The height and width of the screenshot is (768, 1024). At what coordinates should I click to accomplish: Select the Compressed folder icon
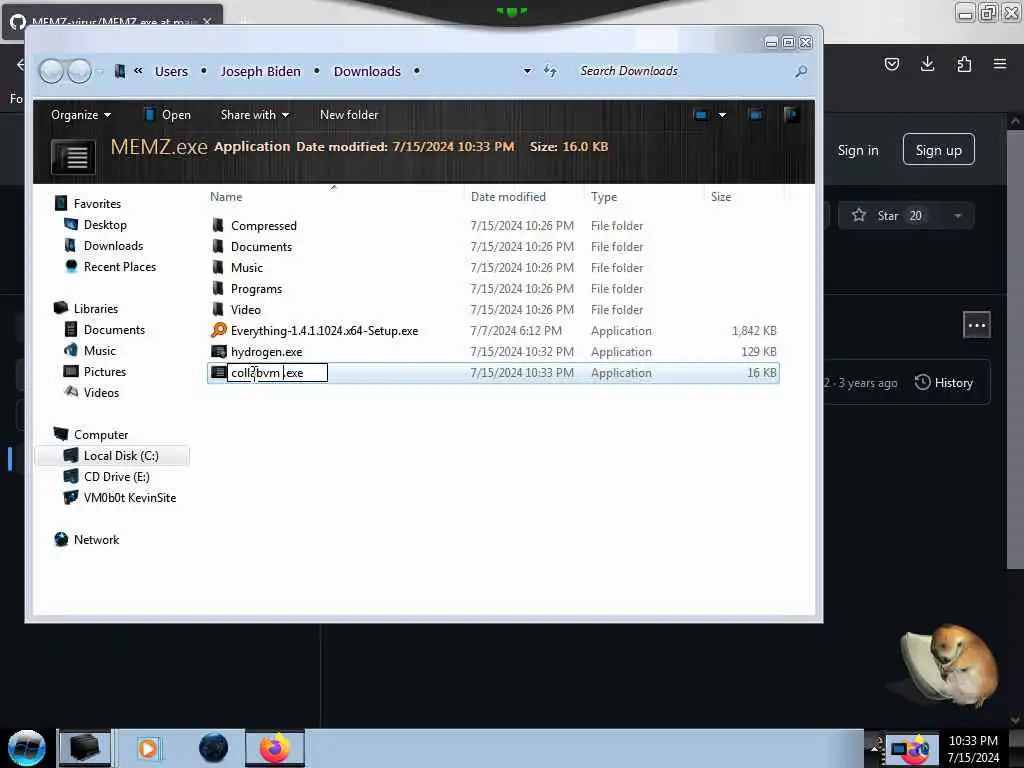tap(218, 225)
